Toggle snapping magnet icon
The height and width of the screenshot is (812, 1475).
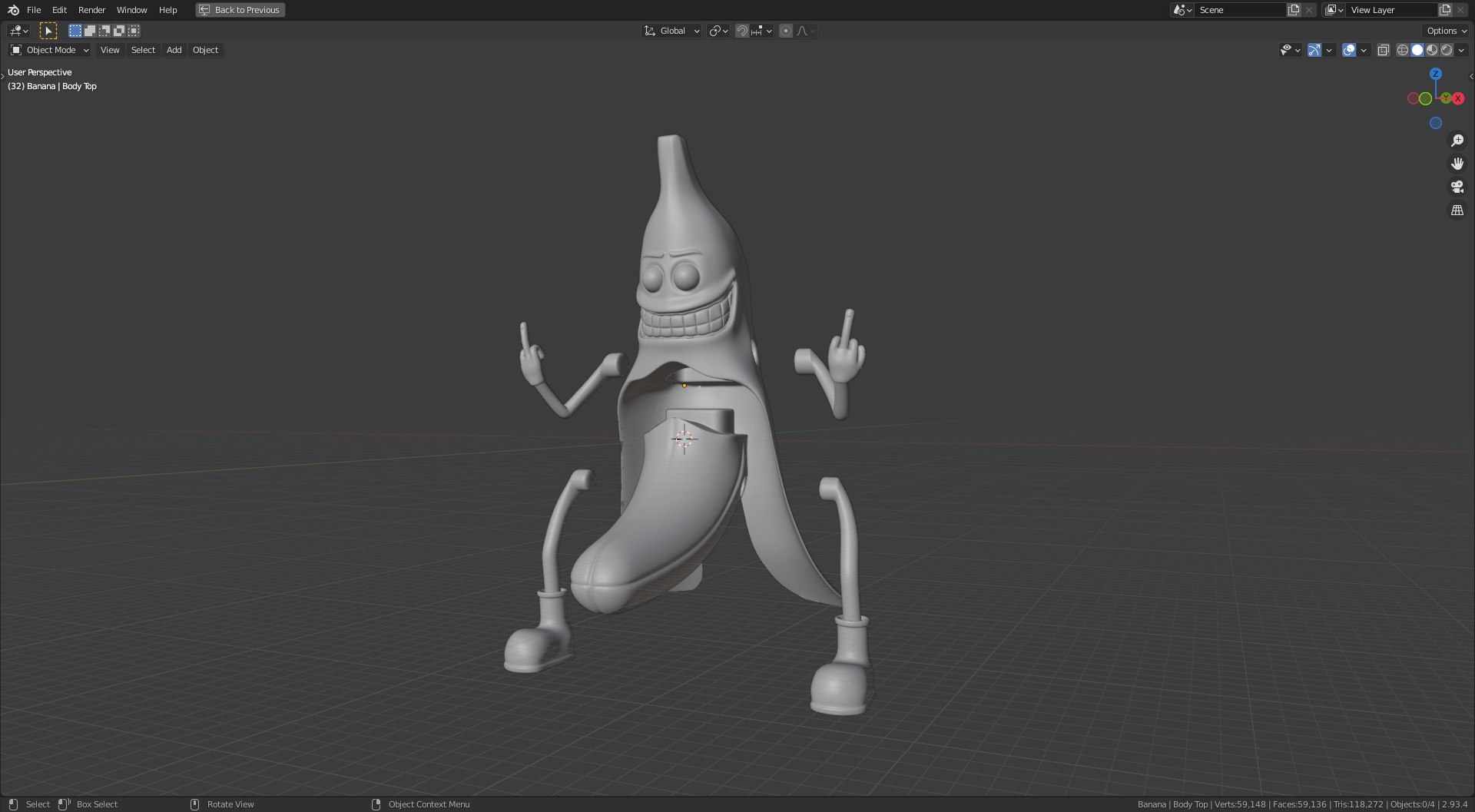click(741, 31)
